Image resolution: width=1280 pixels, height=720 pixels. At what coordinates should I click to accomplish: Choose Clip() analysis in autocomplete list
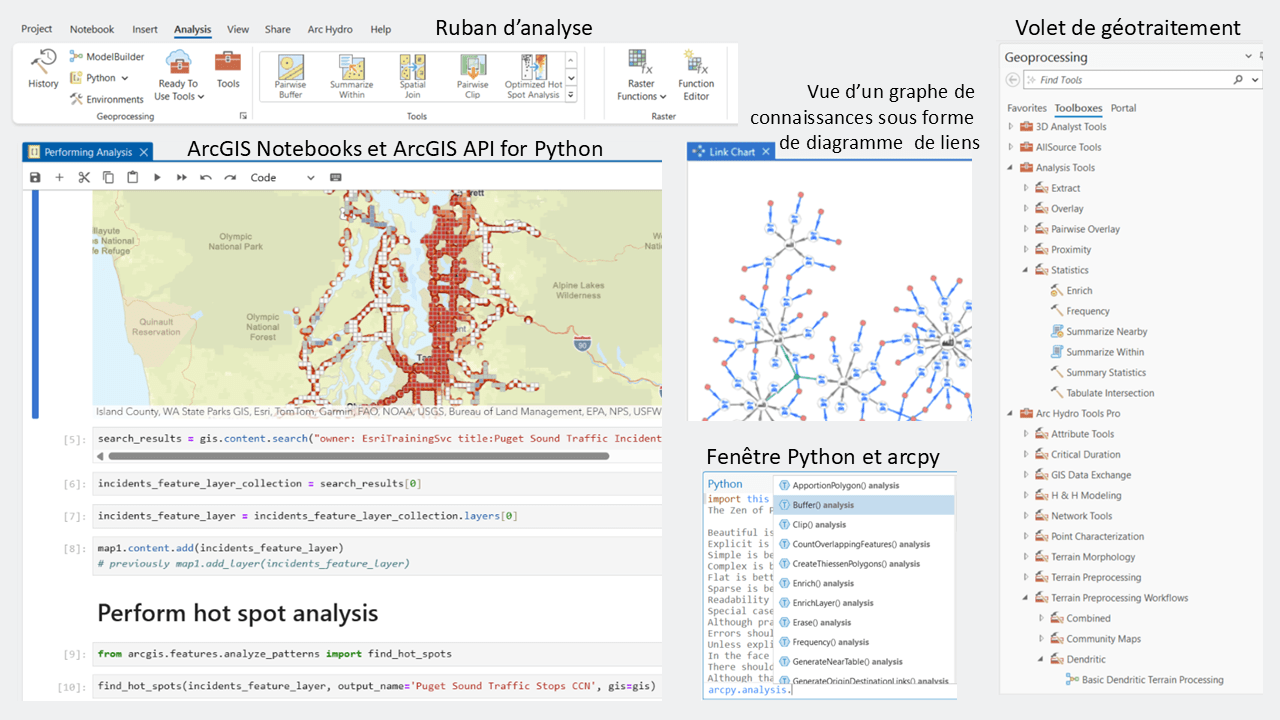click(865, 524)
